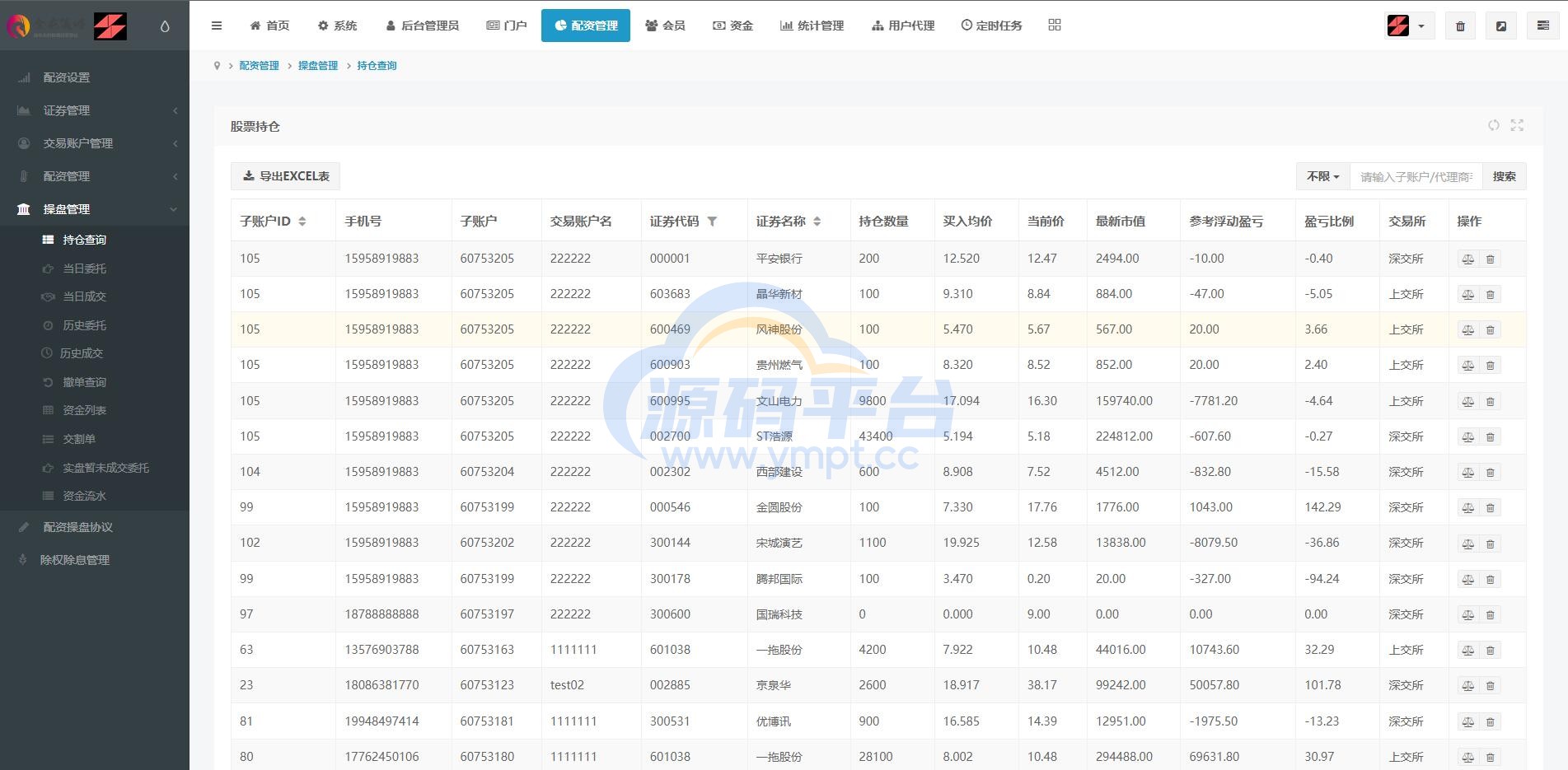The width and height of the screenshot is (1568, 770).
Task: Sort the table by 证券名称 column
Action: (817, 221)
